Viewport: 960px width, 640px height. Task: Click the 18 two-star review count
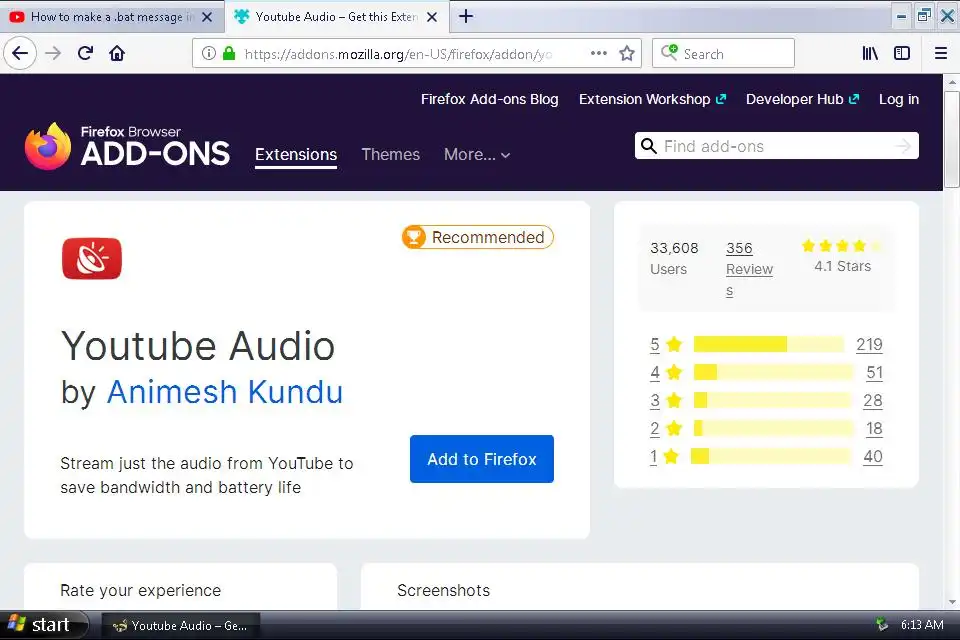click(874, 428)
